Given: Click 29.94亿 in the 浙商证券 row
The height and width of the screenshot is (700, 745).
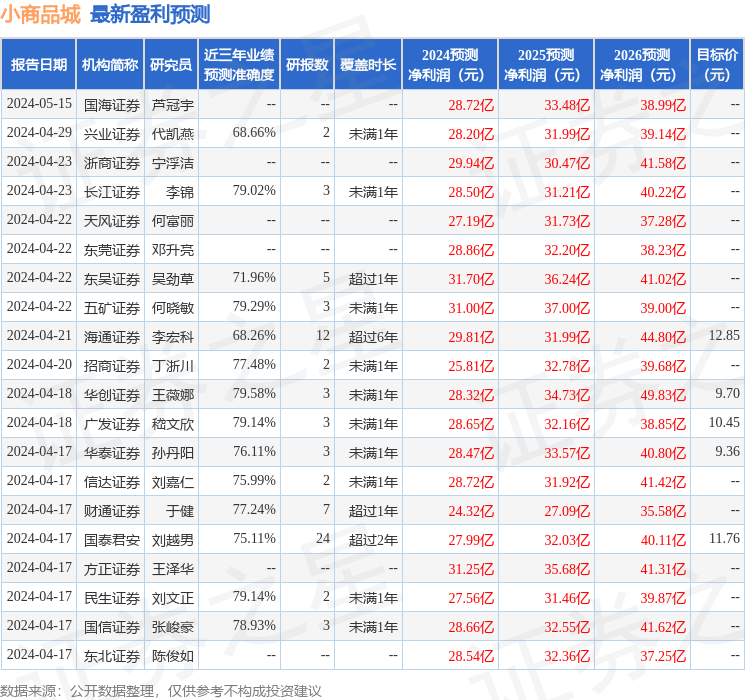Looking at the screenshot, I should 471,163.
